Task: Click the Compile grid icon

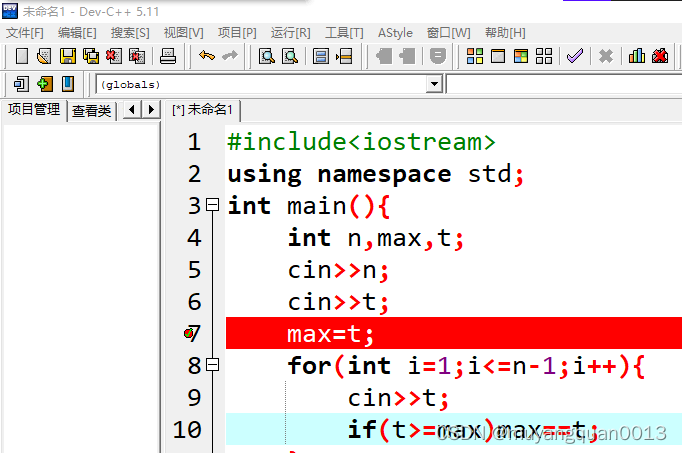Action: tap(475, 56)
